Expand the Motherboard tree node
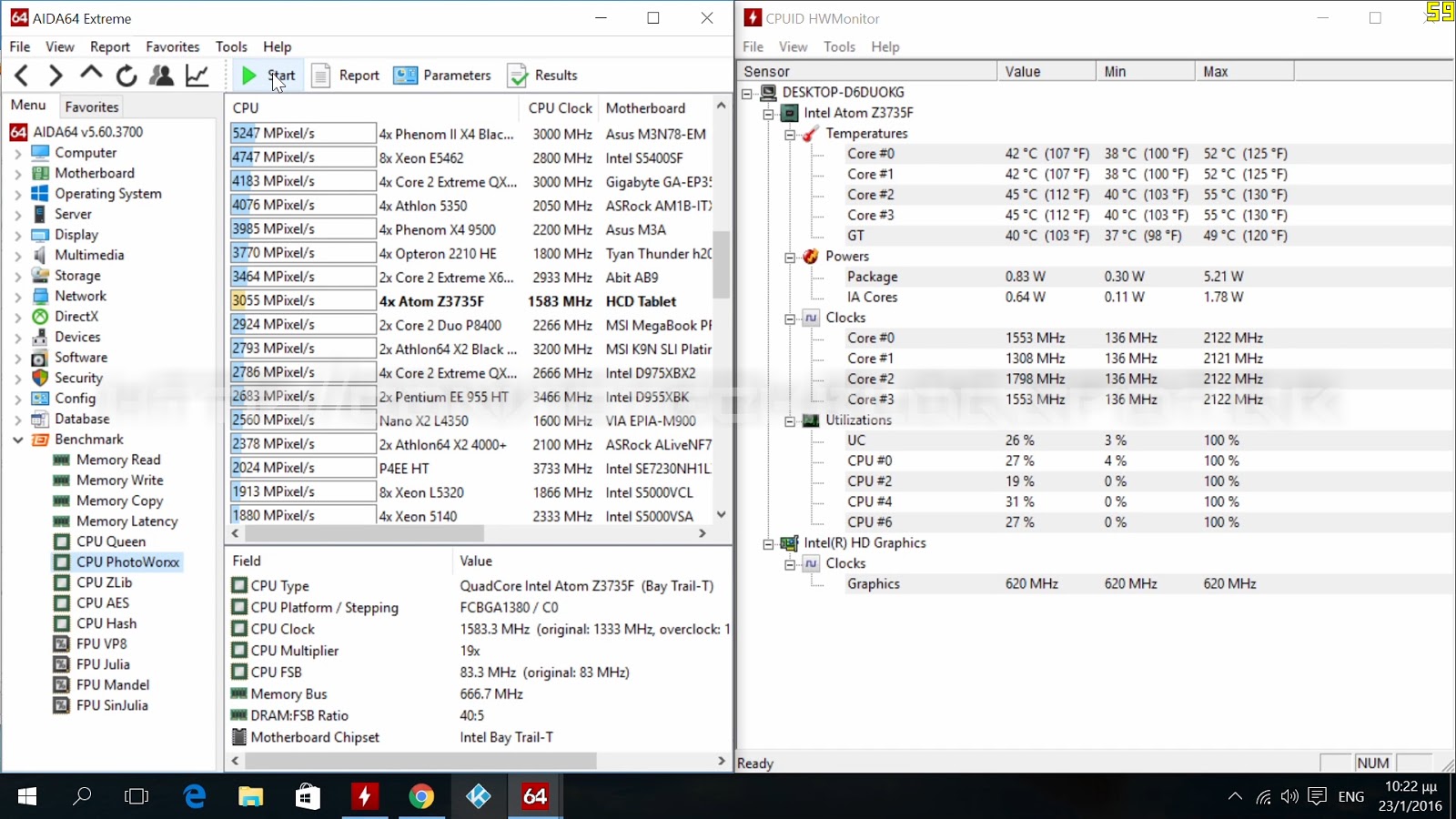The image size is (1456, 819). (x=17, y=174)
